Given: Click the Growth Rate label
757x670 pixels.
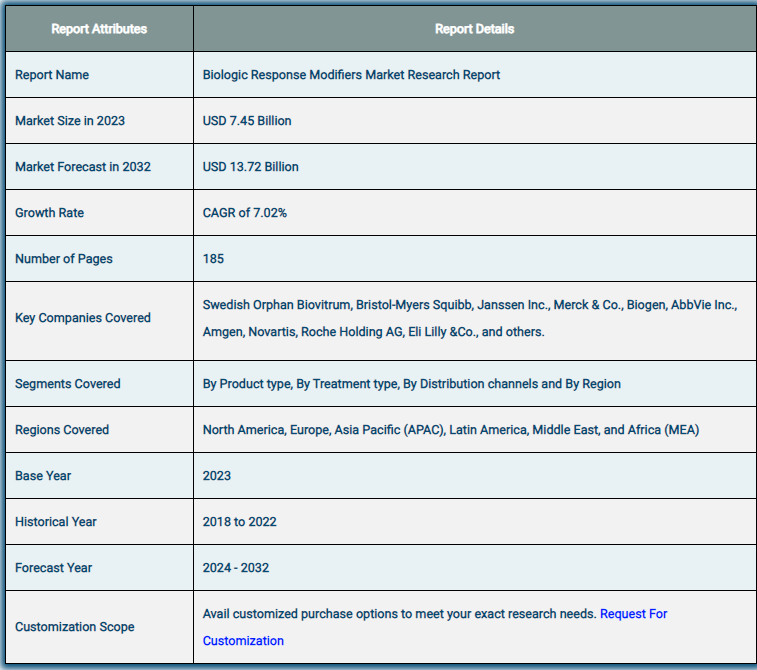Looking at the screenshot, I should pos(49,213).
